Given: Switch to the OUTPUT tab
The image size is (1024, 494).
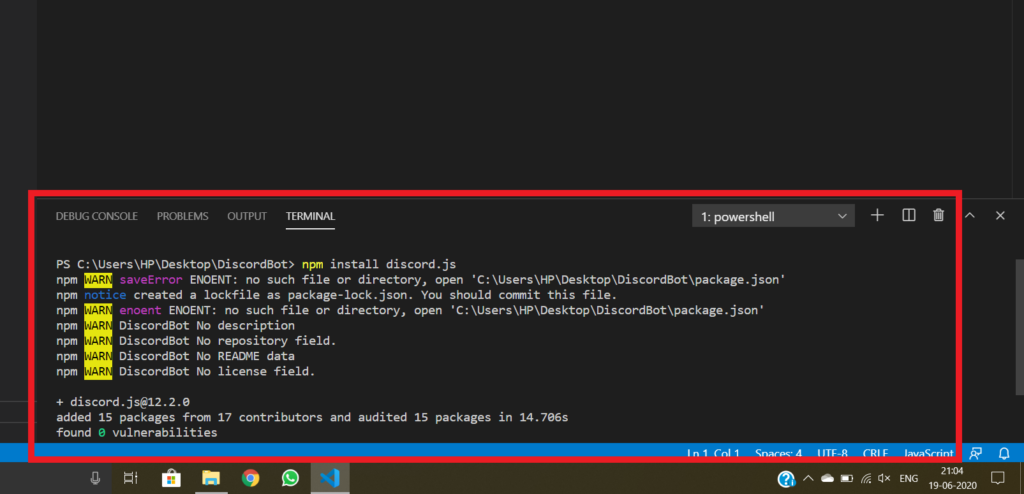Looking at the screenshot, I should pyautogui.click(x=247, y=216).
